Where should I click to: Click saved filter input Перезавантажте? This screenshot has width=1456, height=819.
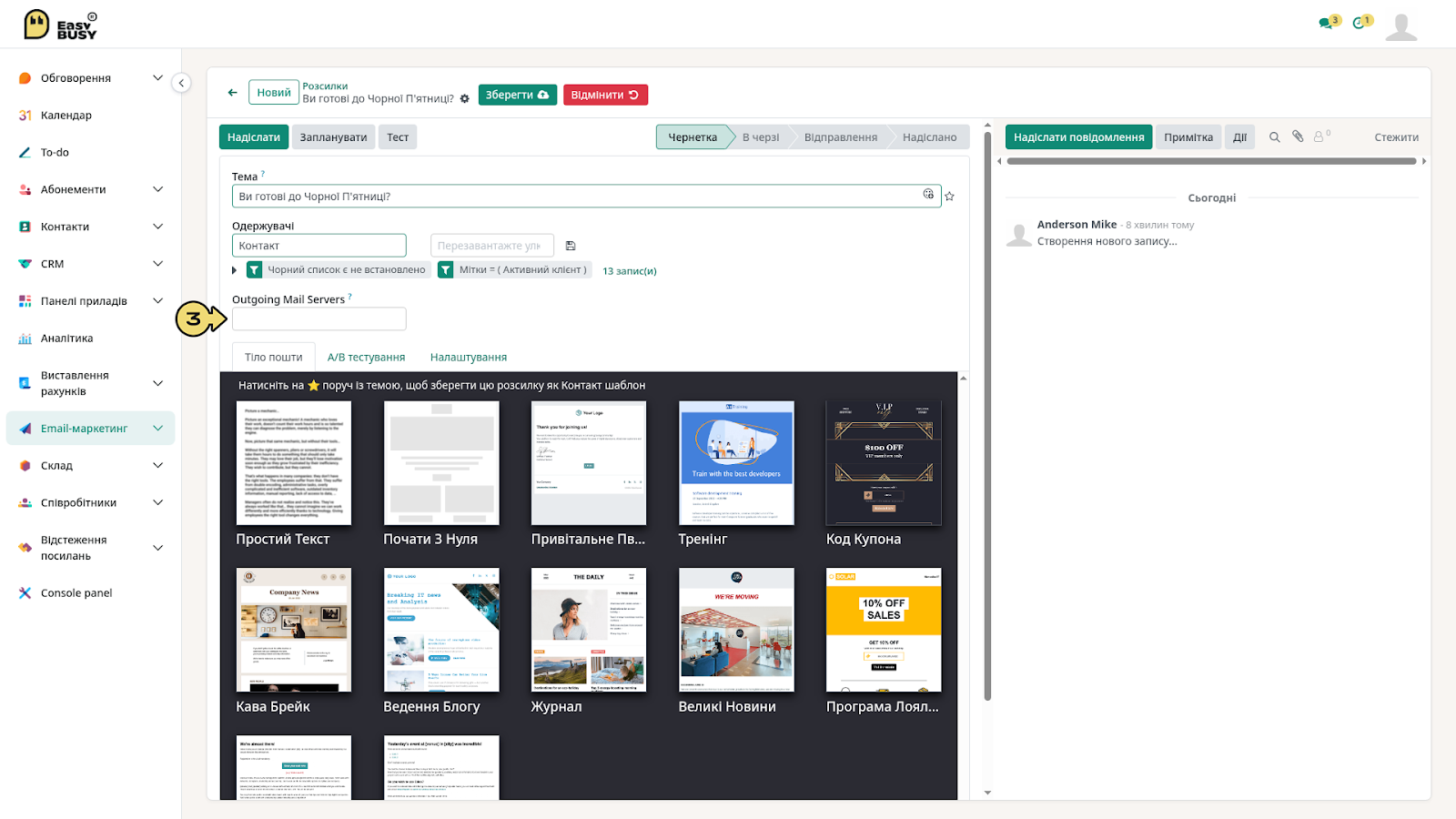491,246
